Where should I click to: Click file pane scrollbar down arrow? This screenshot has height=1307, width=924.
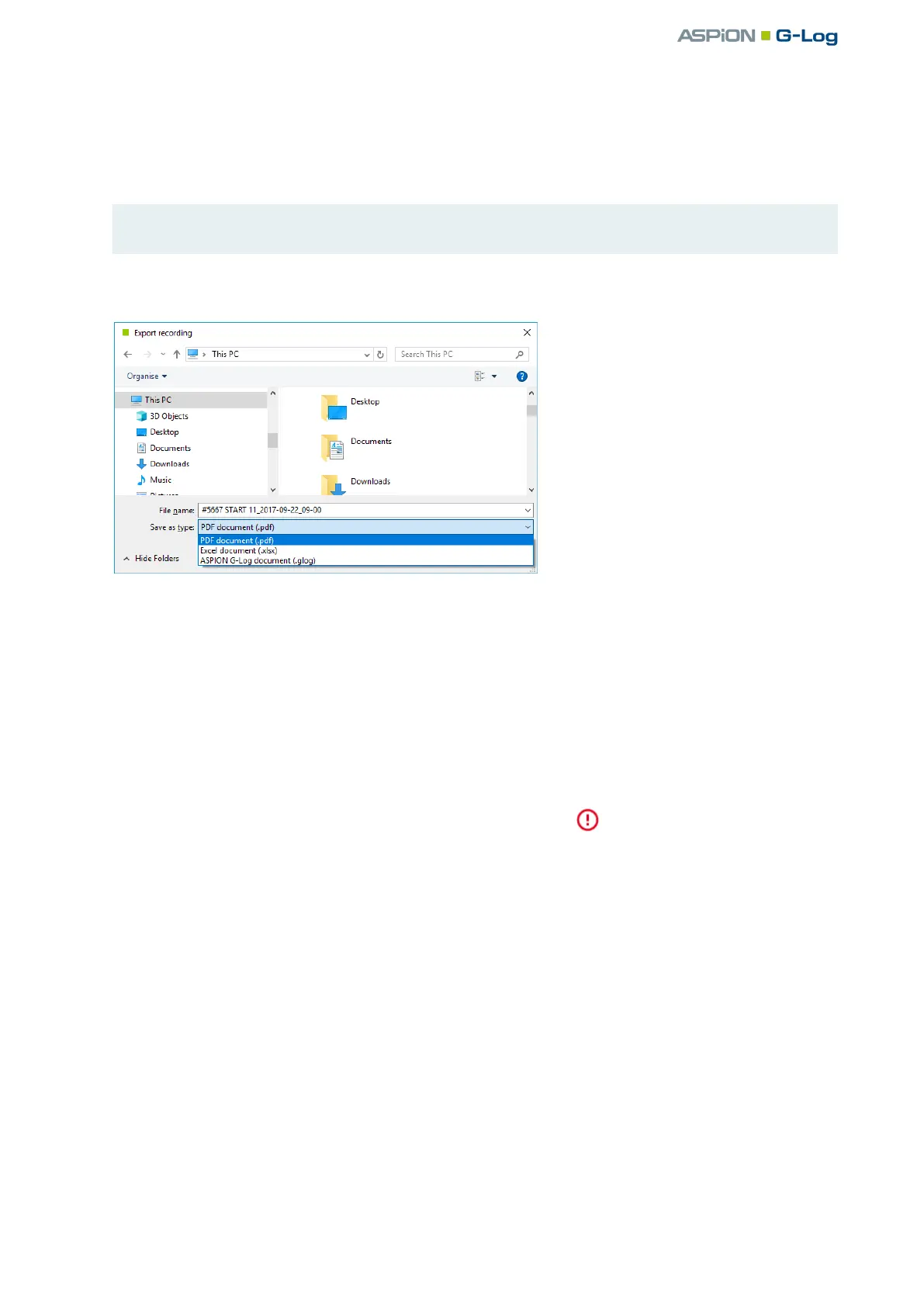pos(531,490)
